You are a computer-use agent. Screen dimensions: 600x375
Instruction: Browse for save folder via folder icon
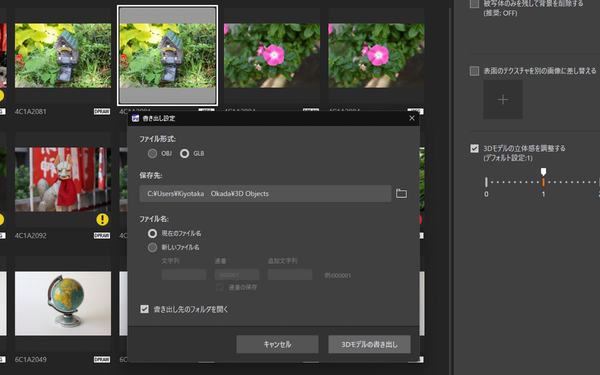click(x=401, y=193)
